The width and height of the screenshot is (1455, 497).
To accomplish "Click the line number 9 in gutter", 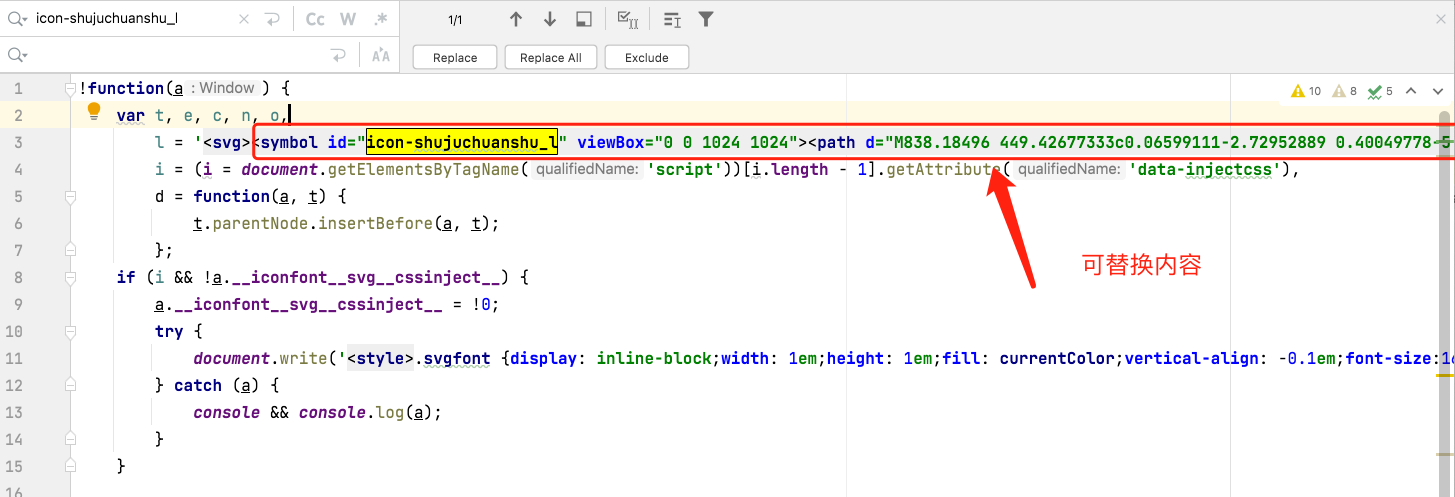I will point(18,304).
